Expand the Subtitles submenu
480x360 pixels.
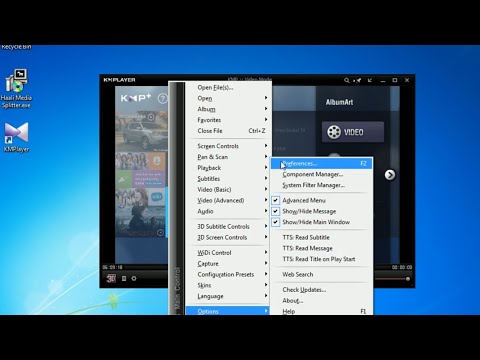(229, 179)
